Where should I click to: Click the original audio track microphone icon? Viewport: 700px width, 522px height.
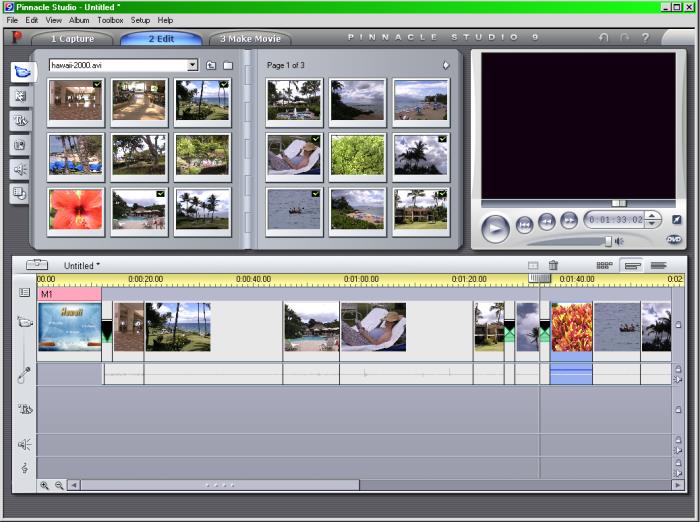24,375
